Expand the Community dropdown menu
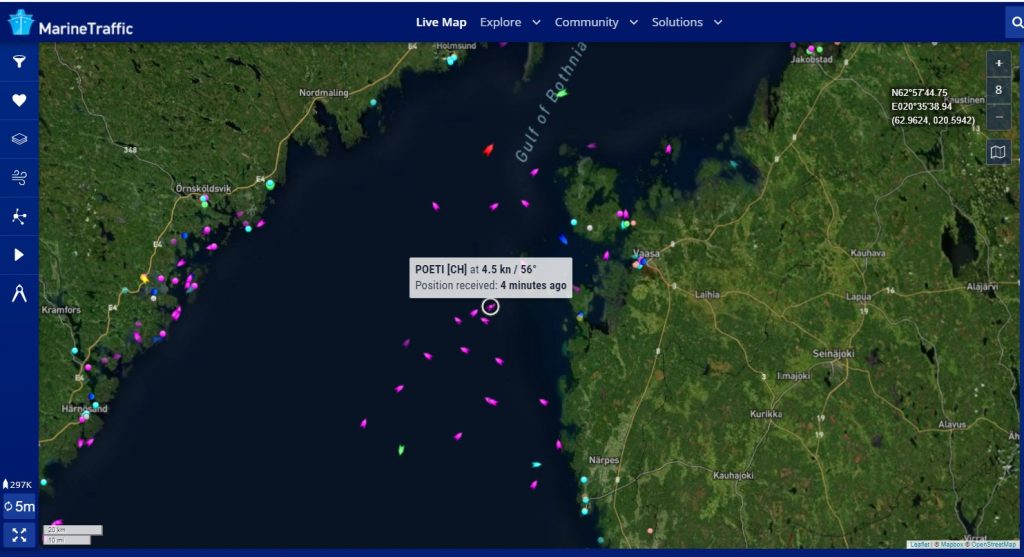Screen dimensions: 1024x557 pos(596,22)
